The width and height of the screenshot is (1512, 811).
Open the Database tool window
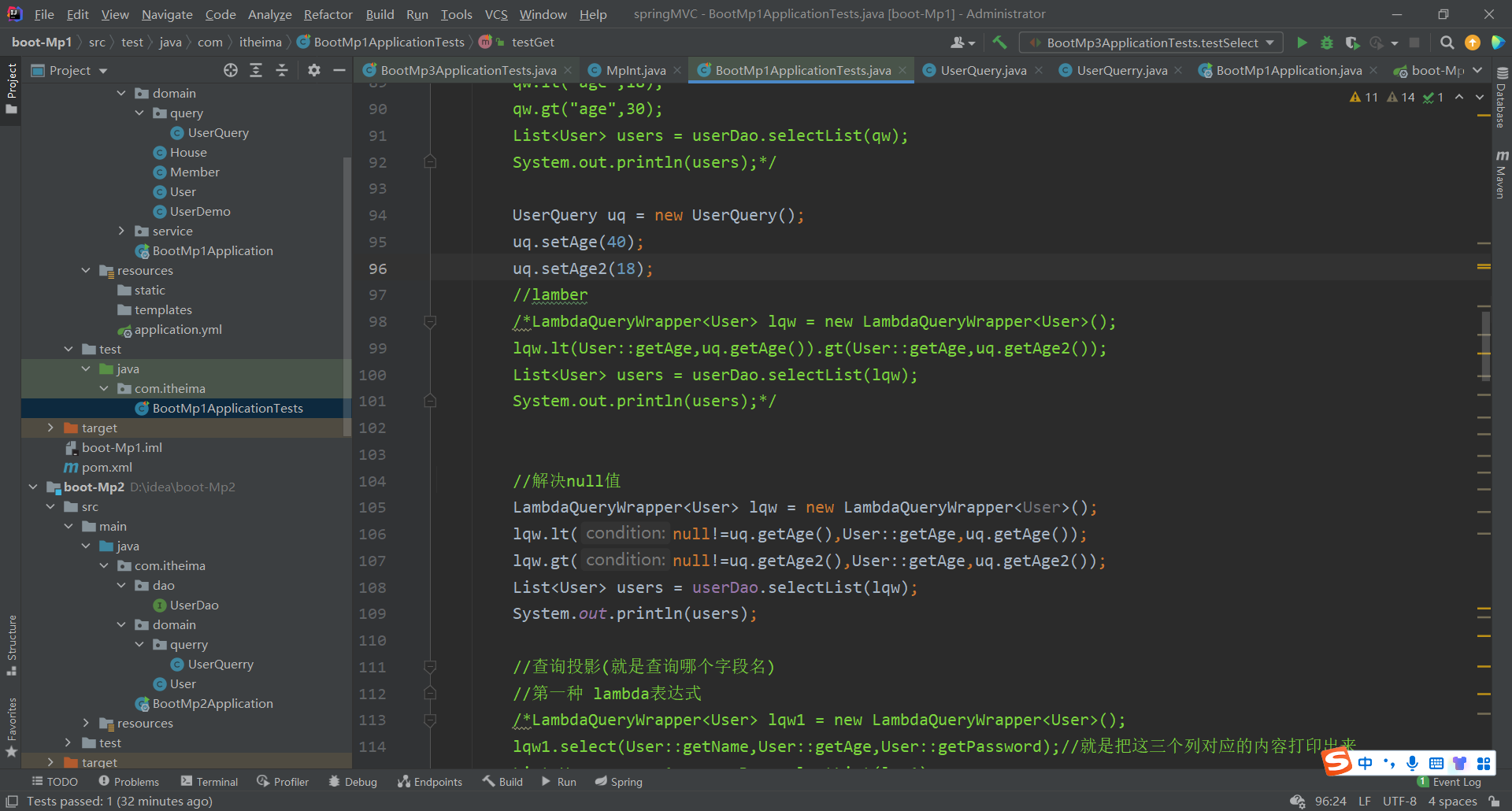coord(1501,98)
